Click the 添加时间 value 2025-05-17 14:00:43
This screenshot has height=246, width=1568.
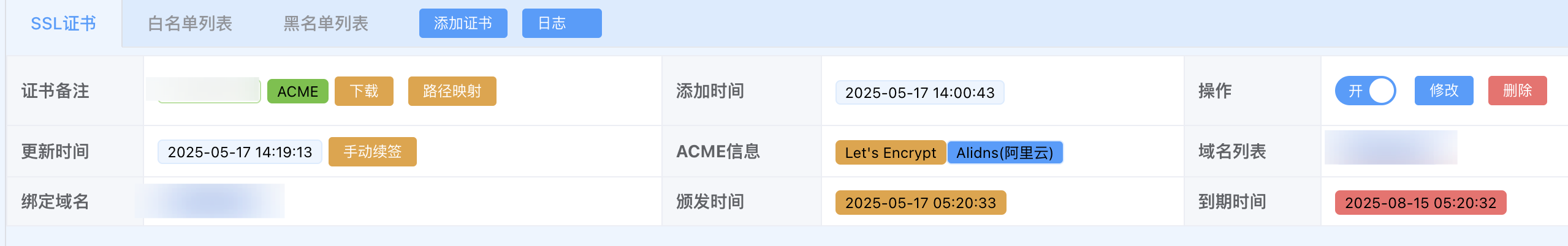point(920,92)
